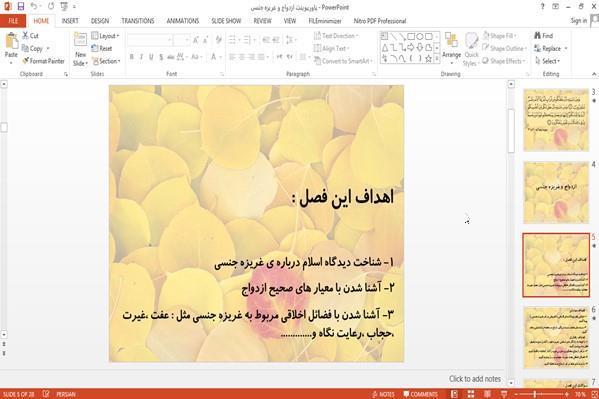Click to add notes area

tap(475, 379)
